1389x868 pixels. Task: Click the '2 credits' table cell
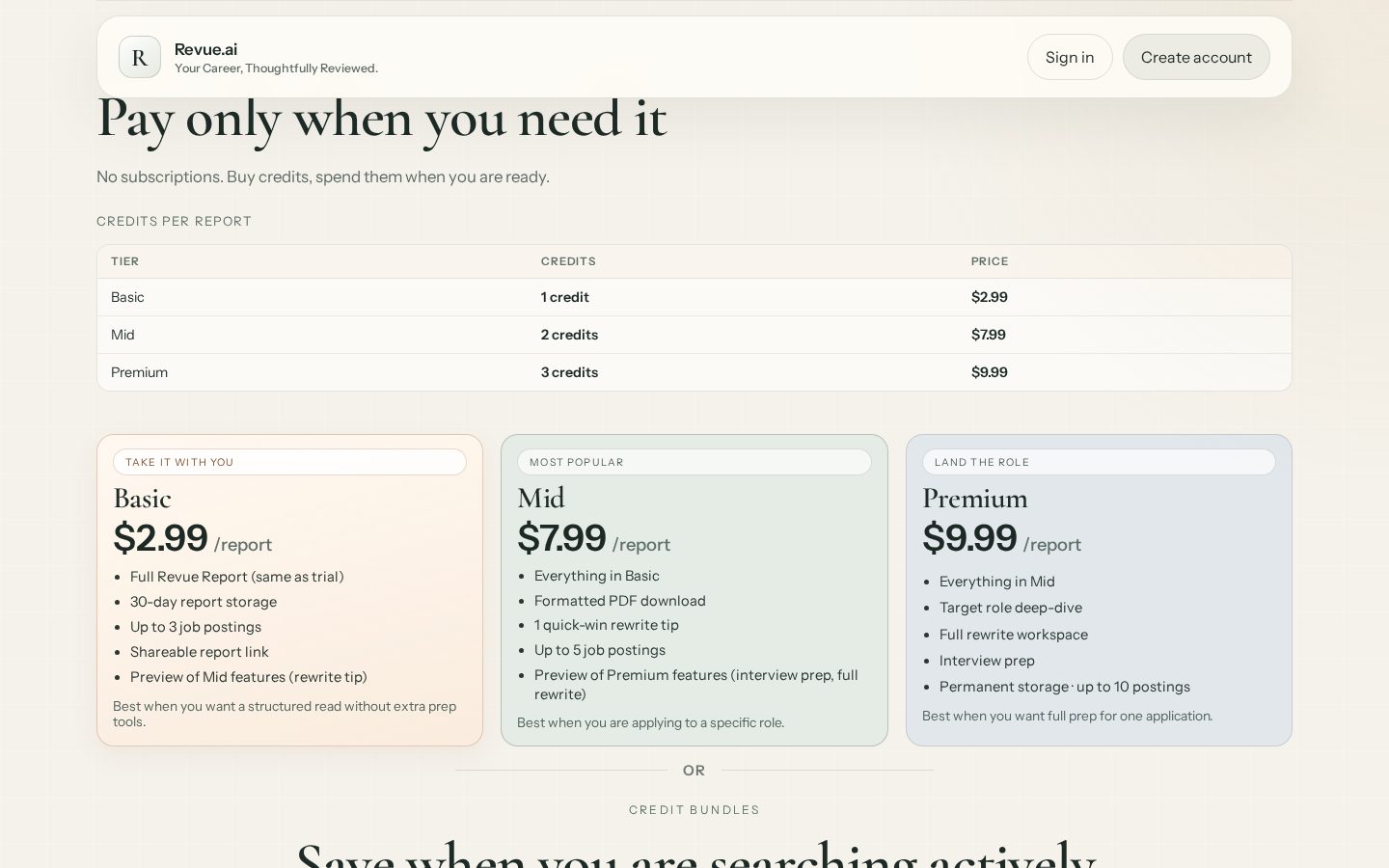point(569,335)
